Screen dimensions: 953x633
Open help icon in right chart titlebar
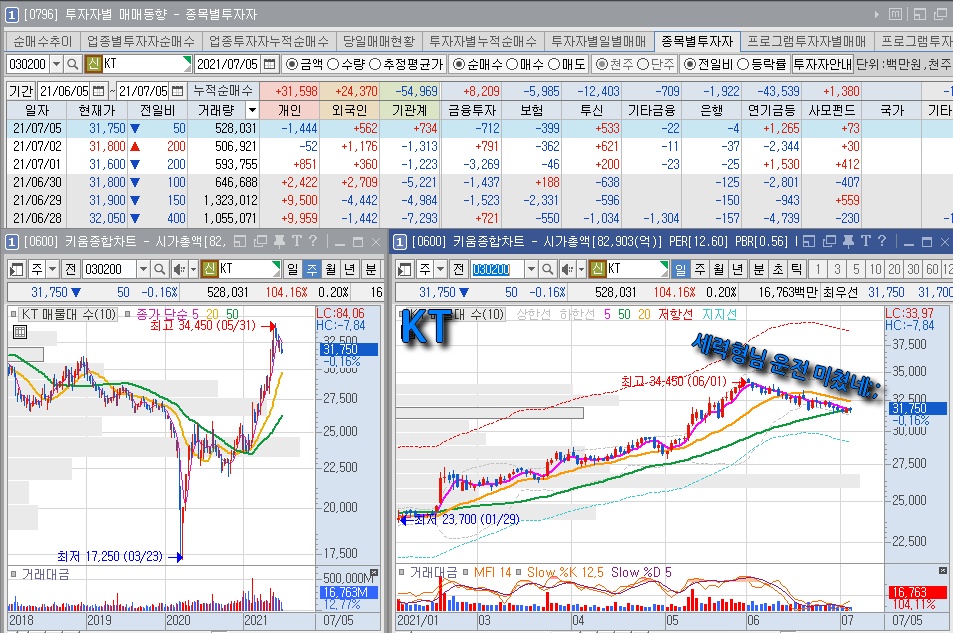pos(882,241)
